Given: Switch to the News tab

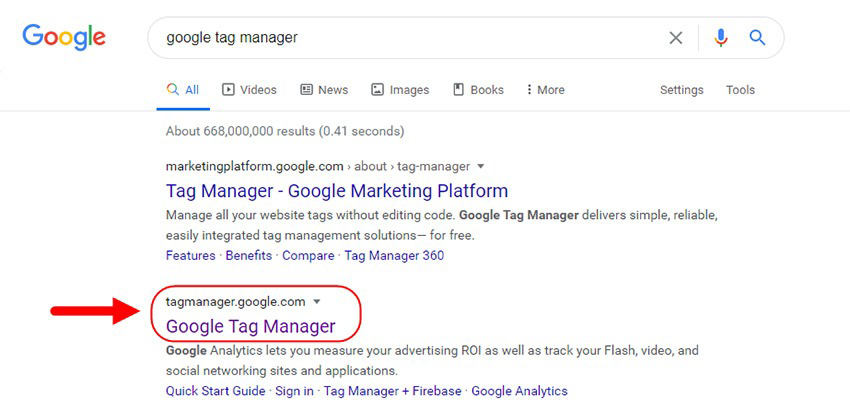Looking at the screenshot, I should point(324,90).
